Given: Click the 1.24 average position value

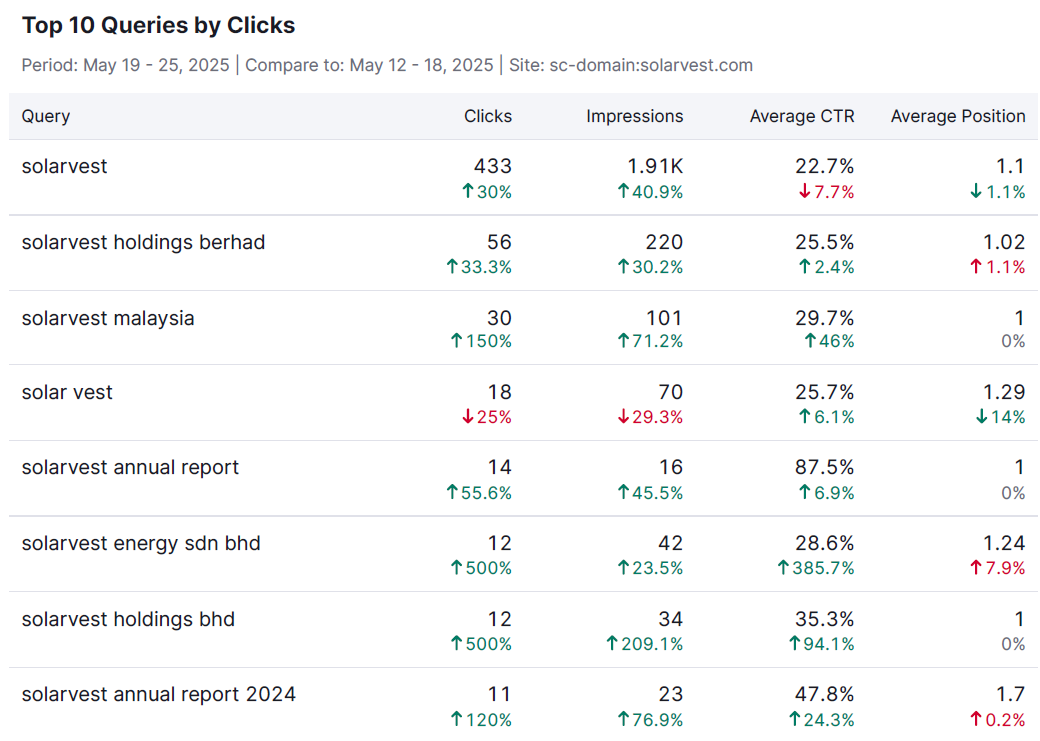Looking at the screenshot, I should [1004, 543].
